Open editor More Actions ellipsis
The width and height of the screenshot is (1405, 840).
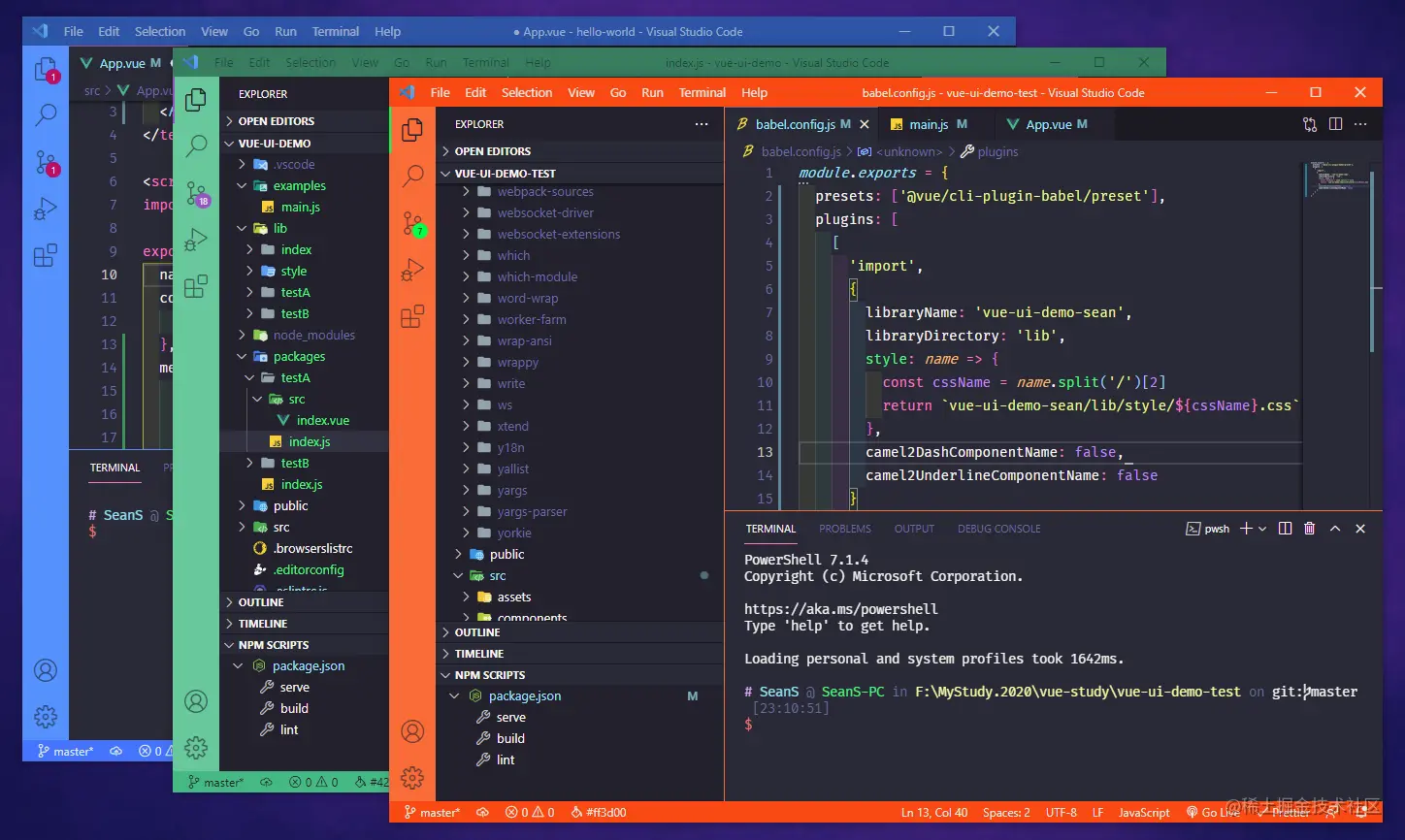pos(1360,124)
